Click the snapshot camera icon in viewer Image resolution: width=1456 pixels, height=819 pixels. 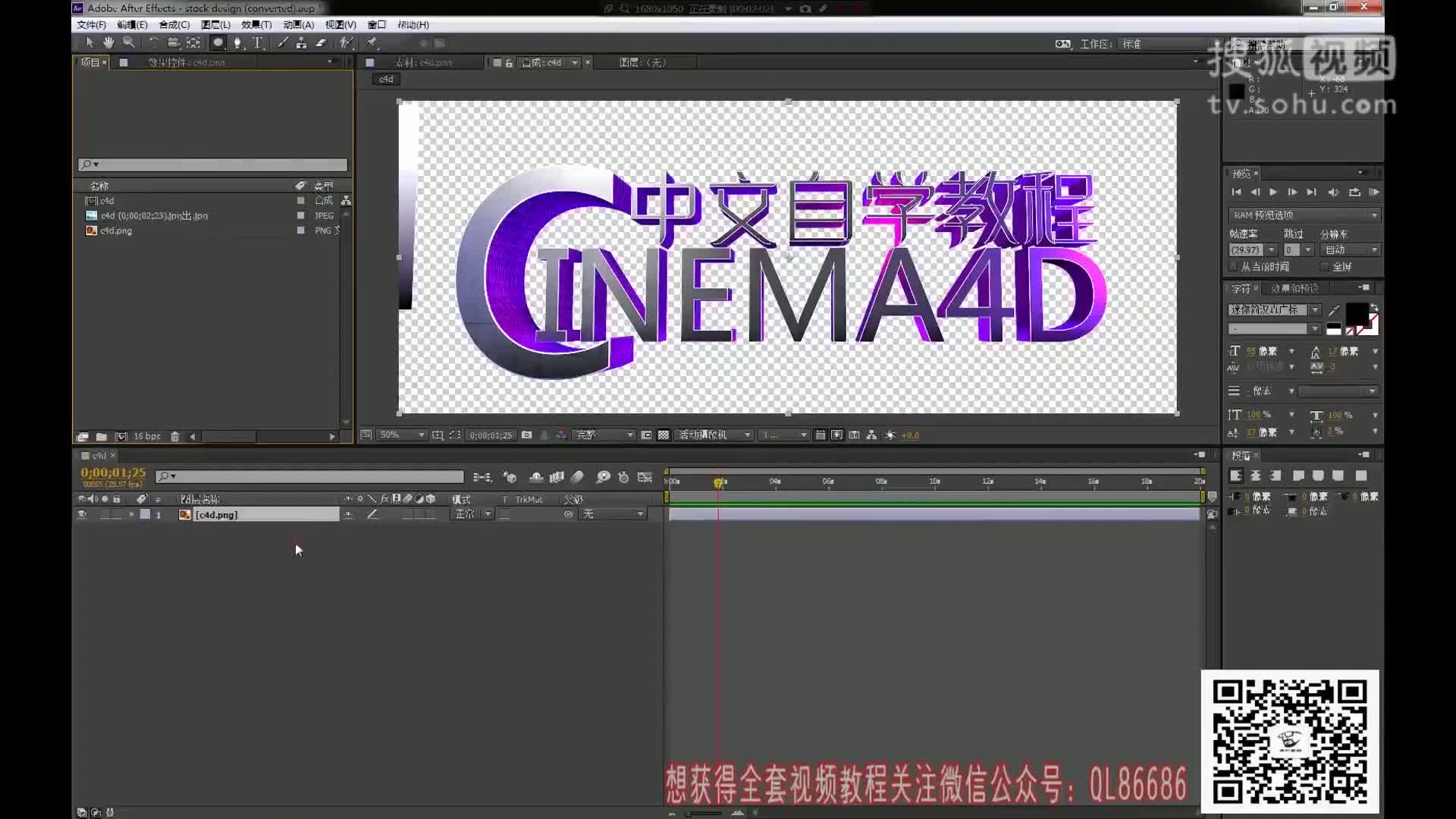tap(526, 435)
